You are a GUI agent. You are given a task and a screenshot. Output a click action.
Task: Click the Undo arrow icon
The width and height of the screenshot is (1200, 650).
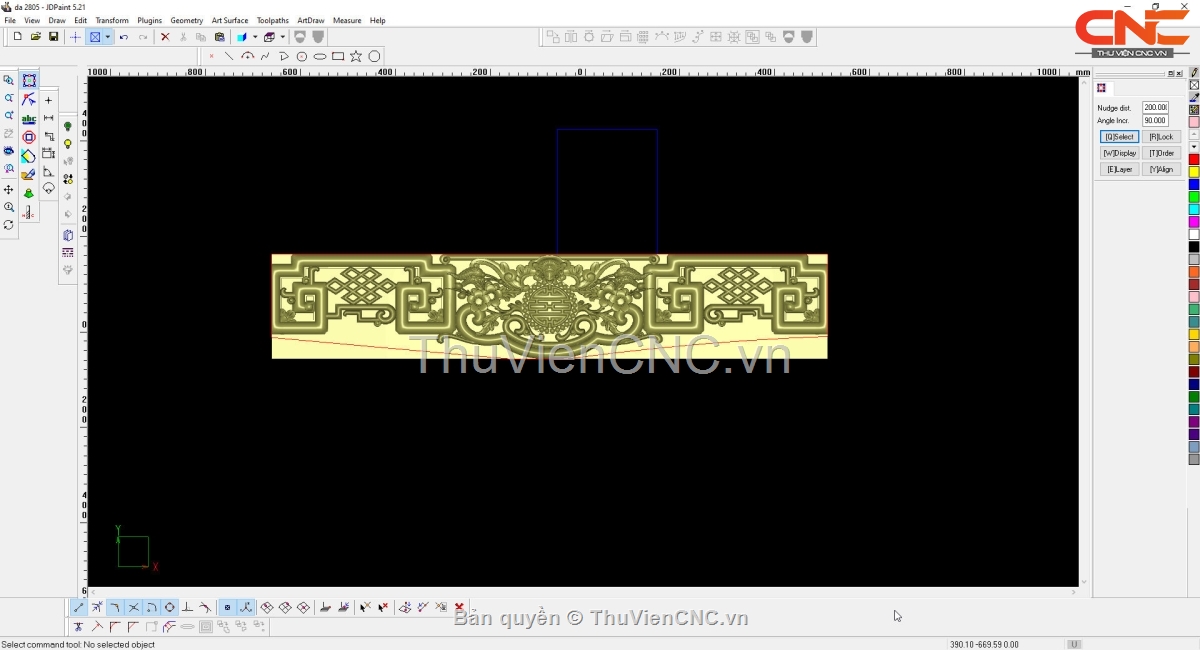click(x=124, y=37)
